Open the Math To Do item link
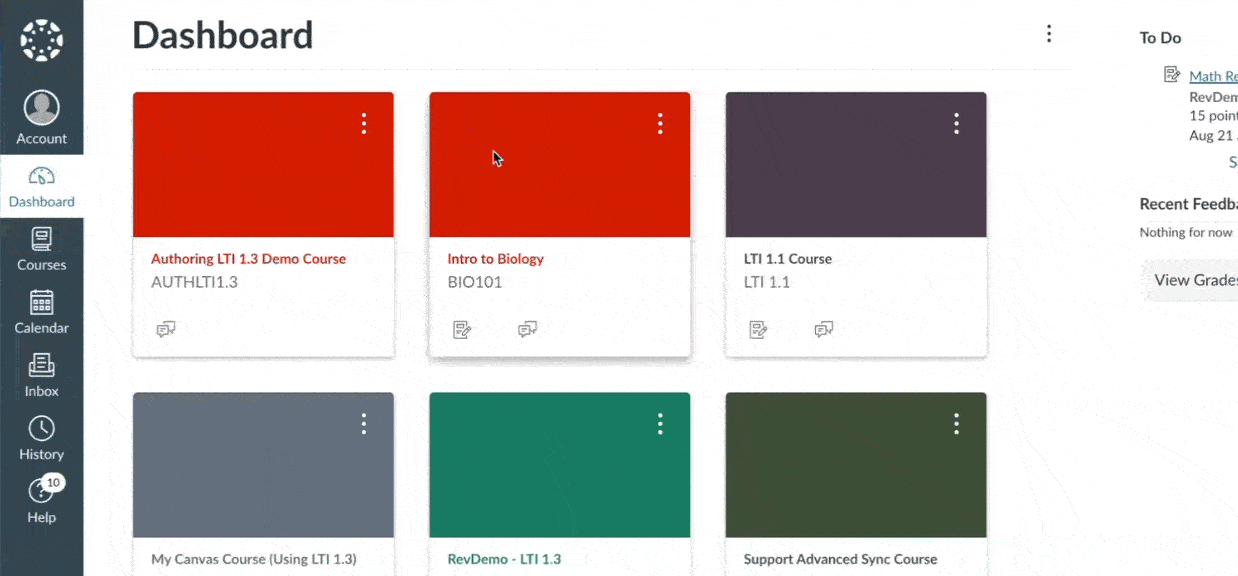This screenshot has height=576, width=1238. point(1212,76)
